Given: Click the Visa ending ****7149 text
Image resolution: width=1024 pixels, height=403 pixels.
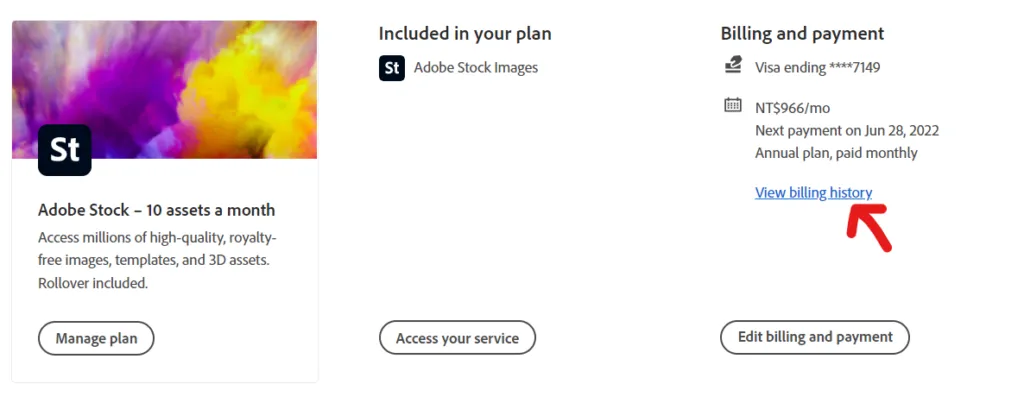Looking at the screenshot, I should point(817,68).
